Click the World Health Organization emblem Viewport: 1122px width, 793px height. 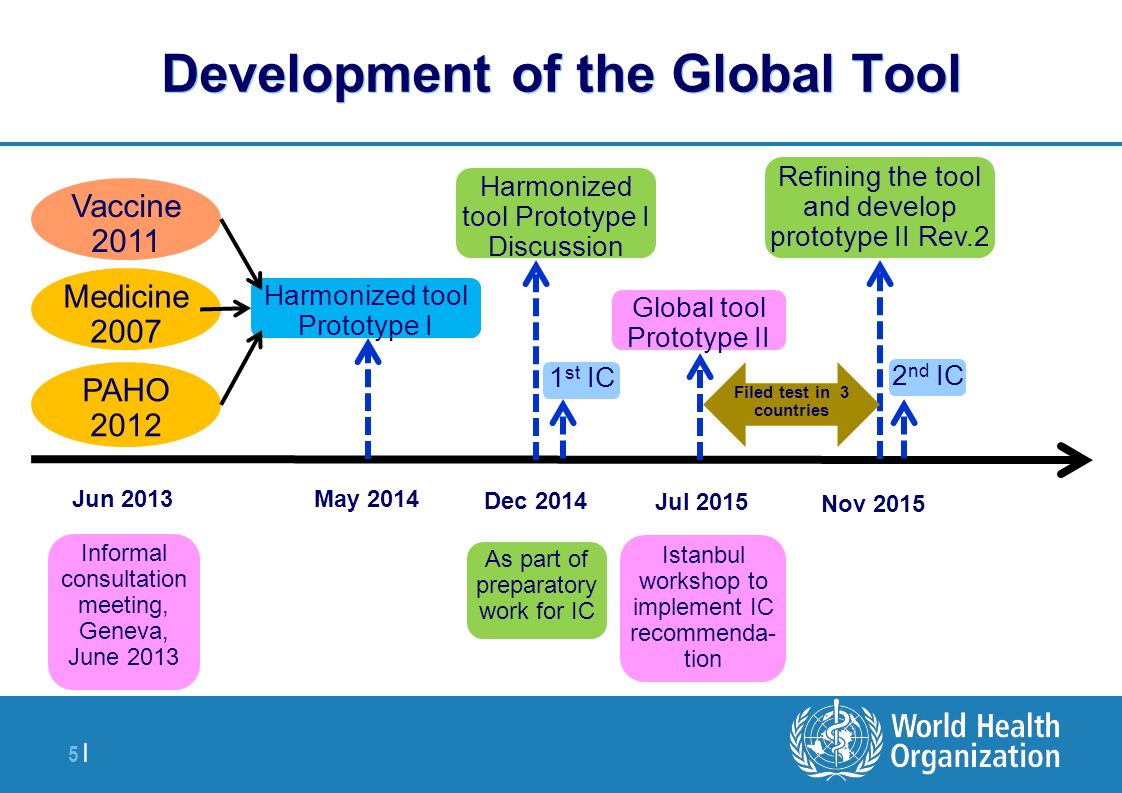[836, 739]
